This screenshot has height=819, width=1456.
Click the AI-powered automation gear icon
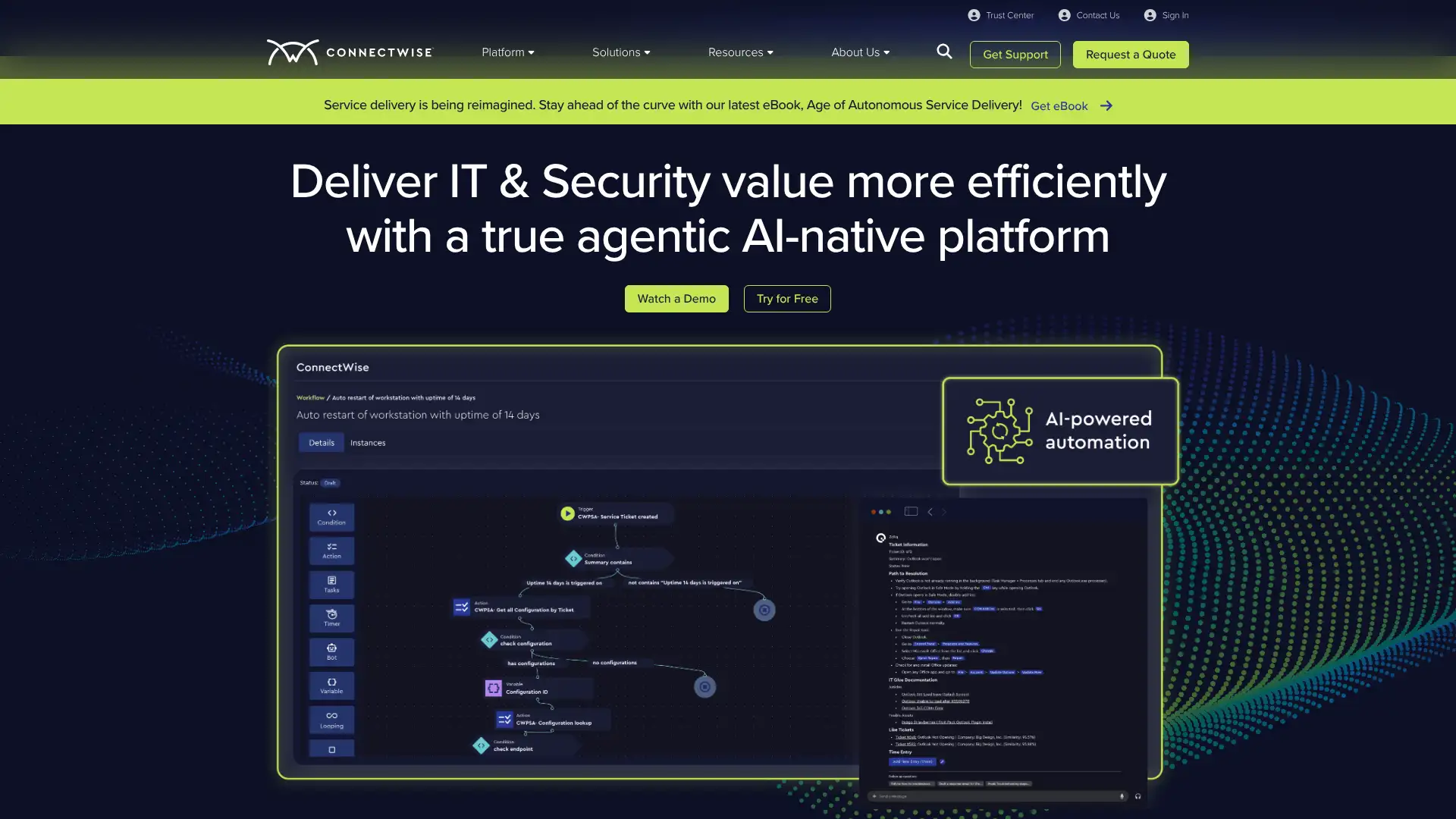(999, 431)
